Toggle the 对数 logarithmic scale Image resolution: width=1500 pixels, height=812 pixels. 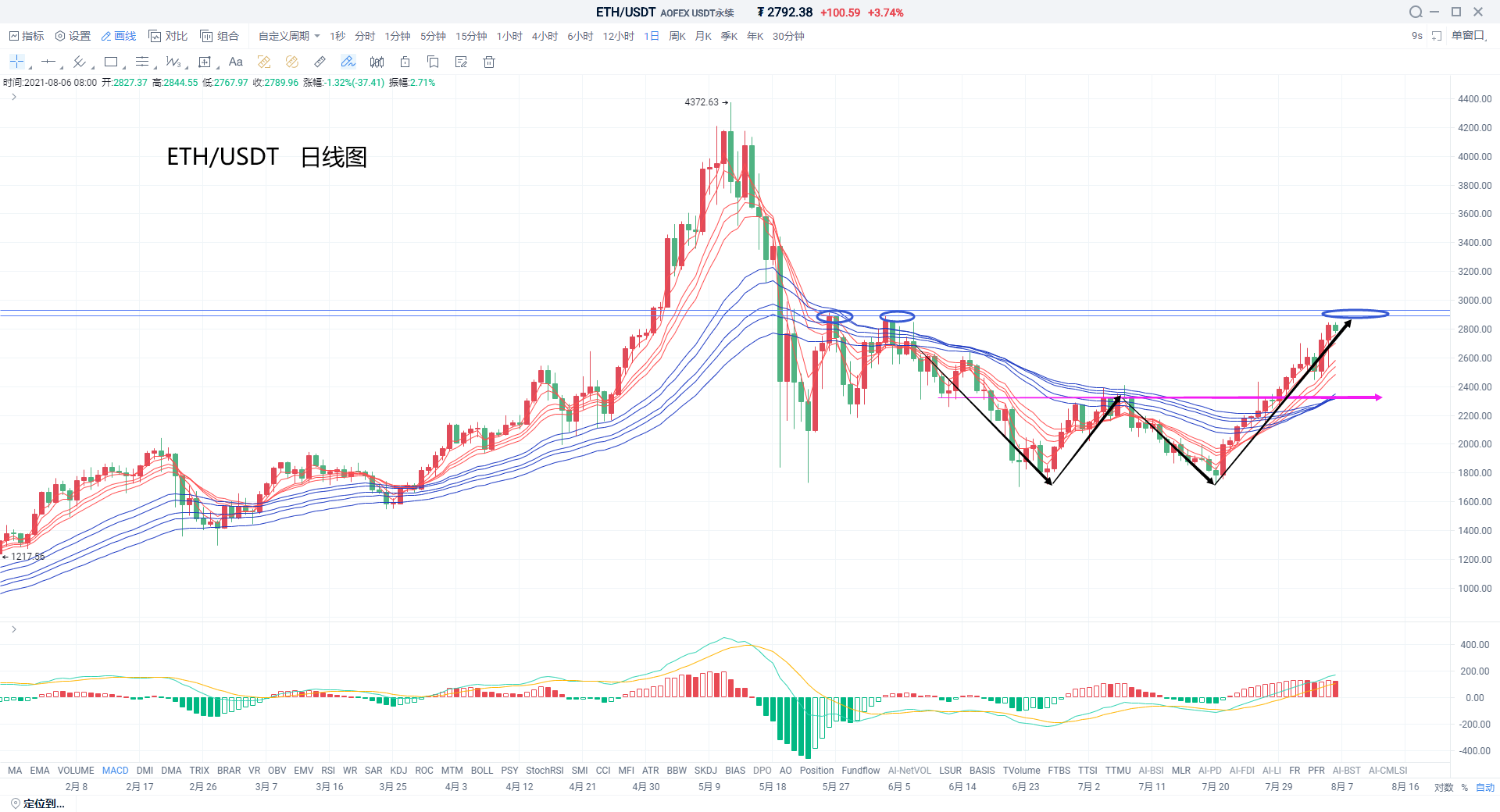click(1443, 787)
